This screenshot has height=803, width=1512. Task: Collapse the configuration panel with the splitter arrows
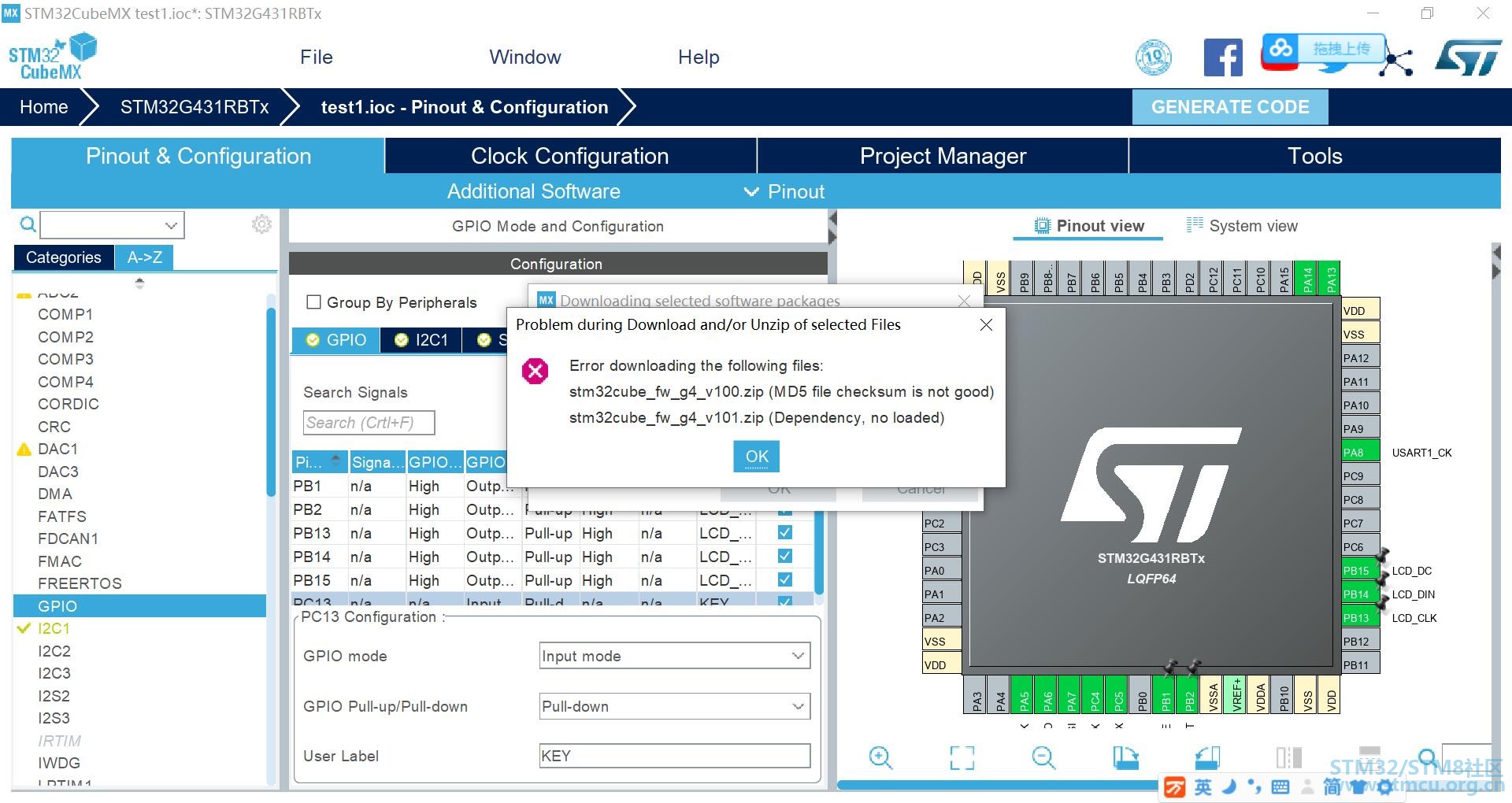click(832, 228)
